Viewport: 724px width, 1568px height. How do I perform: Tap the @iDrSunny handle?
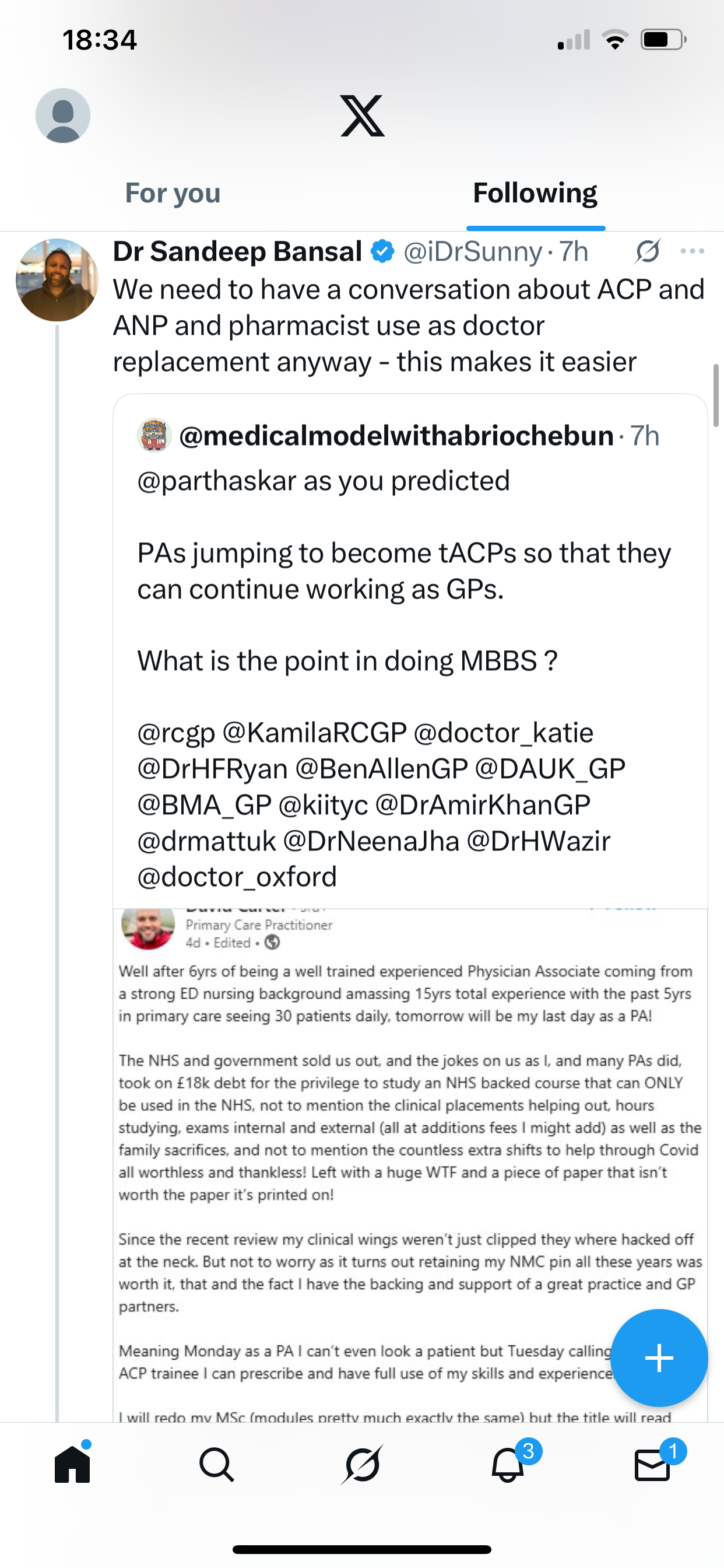(472, 252)
